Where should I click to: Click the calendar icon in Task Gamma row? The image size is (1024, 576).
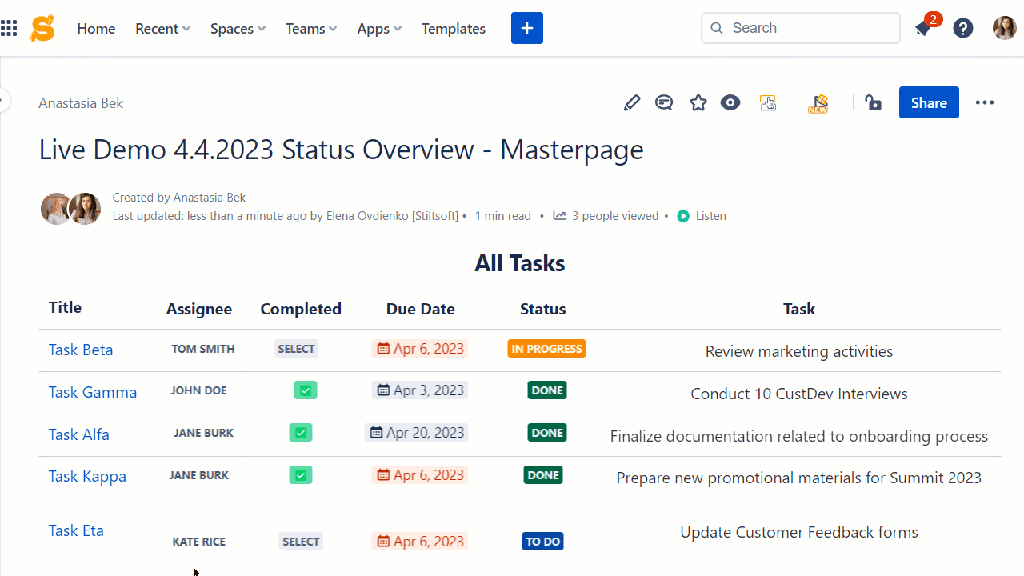pyautogui.click(x=383, y=391)
